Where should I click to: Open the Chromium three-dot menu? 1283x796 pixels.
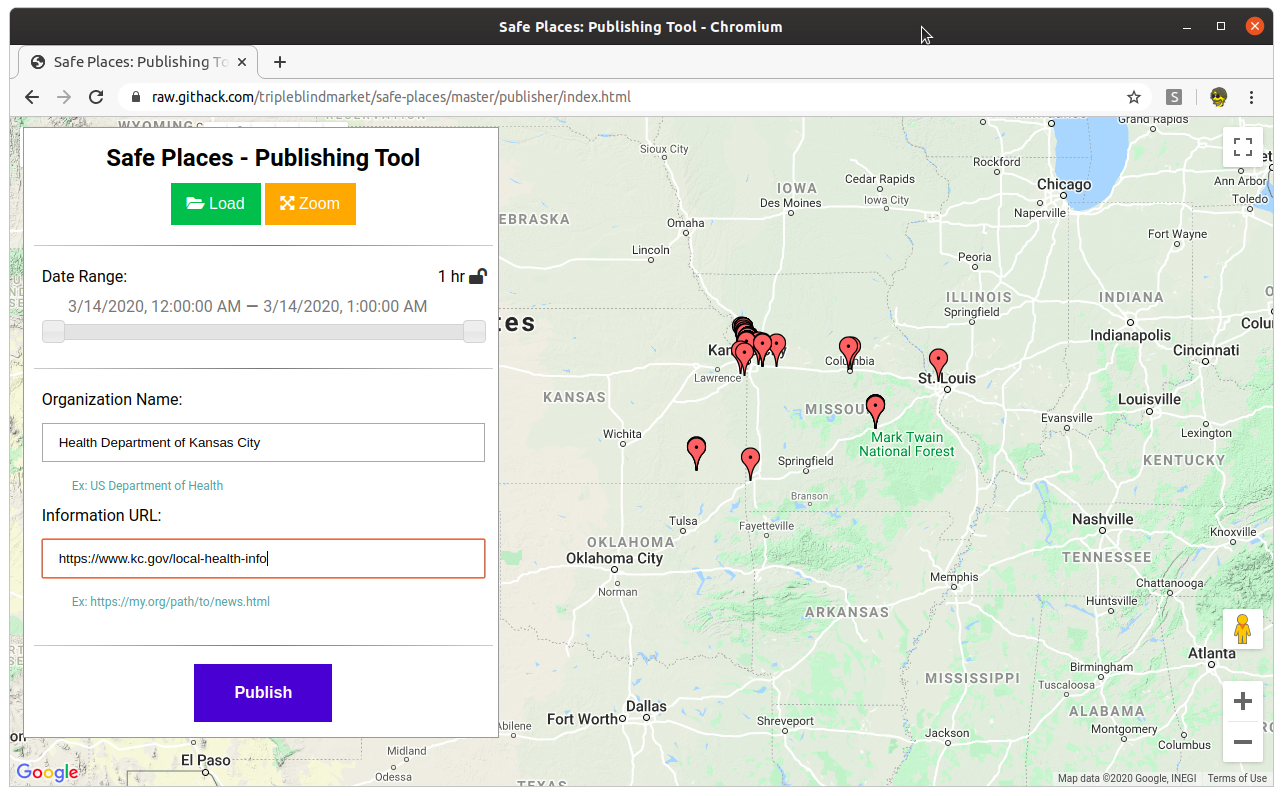coord(1252,97)
